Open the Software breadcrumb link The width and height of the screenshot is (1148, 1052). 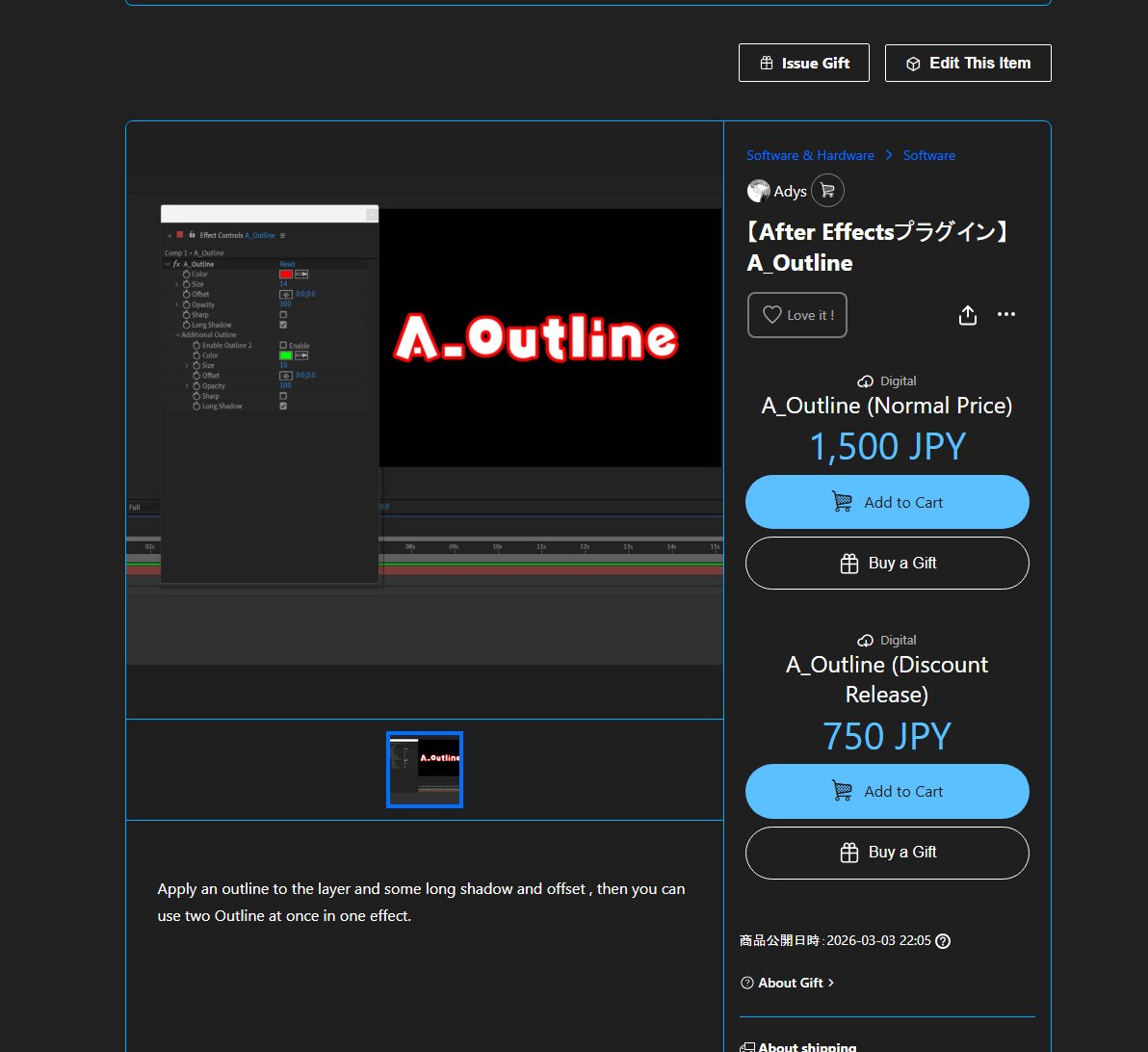click(928, 155)
